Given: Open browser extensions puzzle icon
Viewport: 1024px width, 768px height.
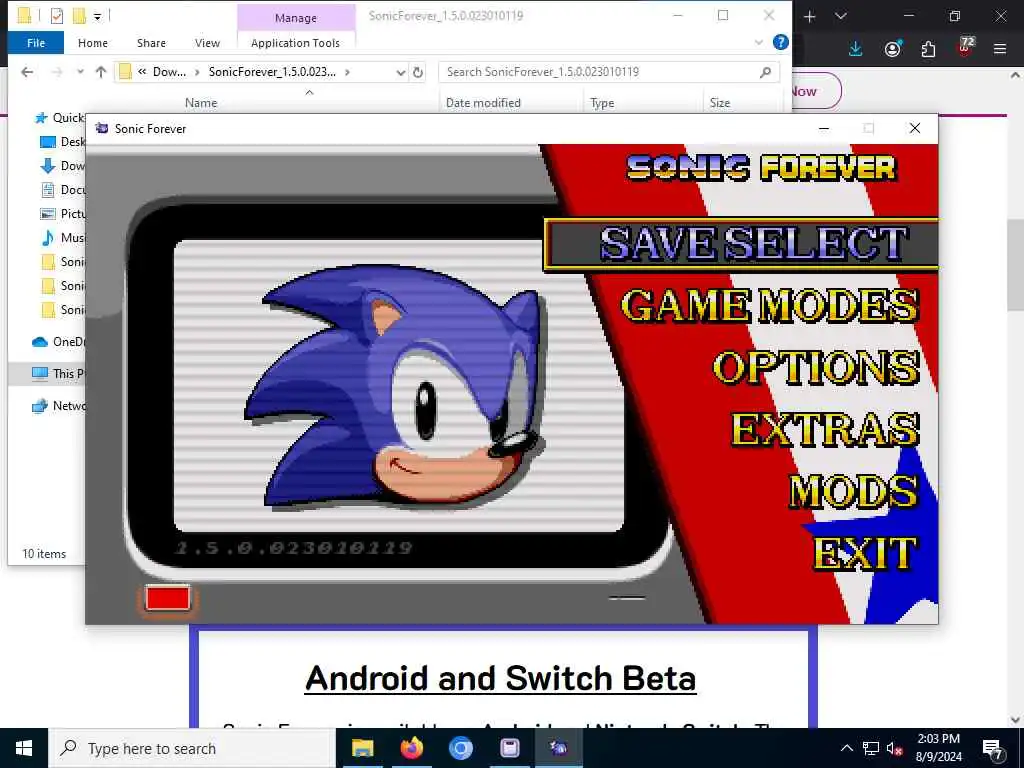Looking at the screenshot, I should point(928,49).
